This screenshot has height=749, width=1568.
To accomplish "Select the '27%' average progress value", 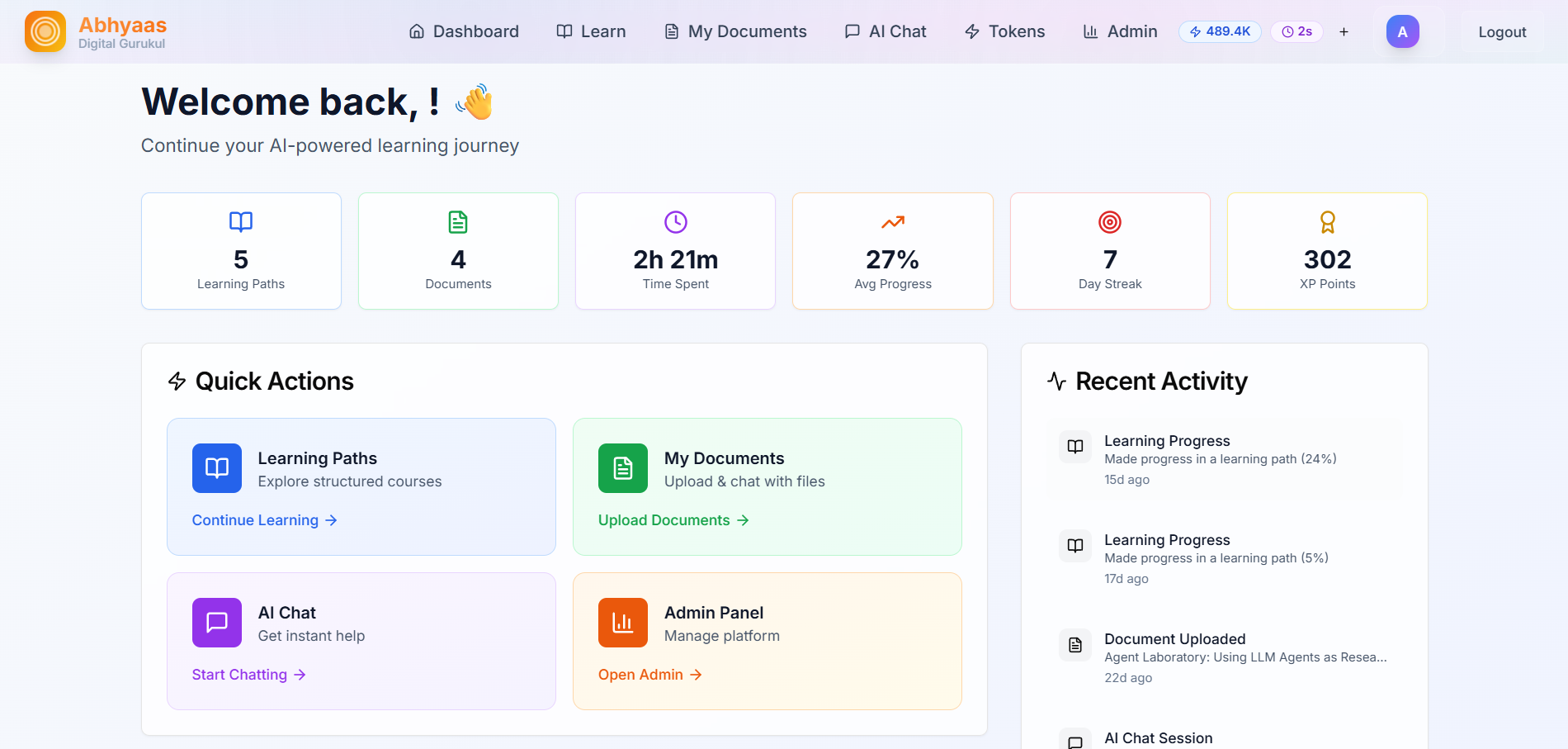I will pyautogui.click(x=893, y=259).
